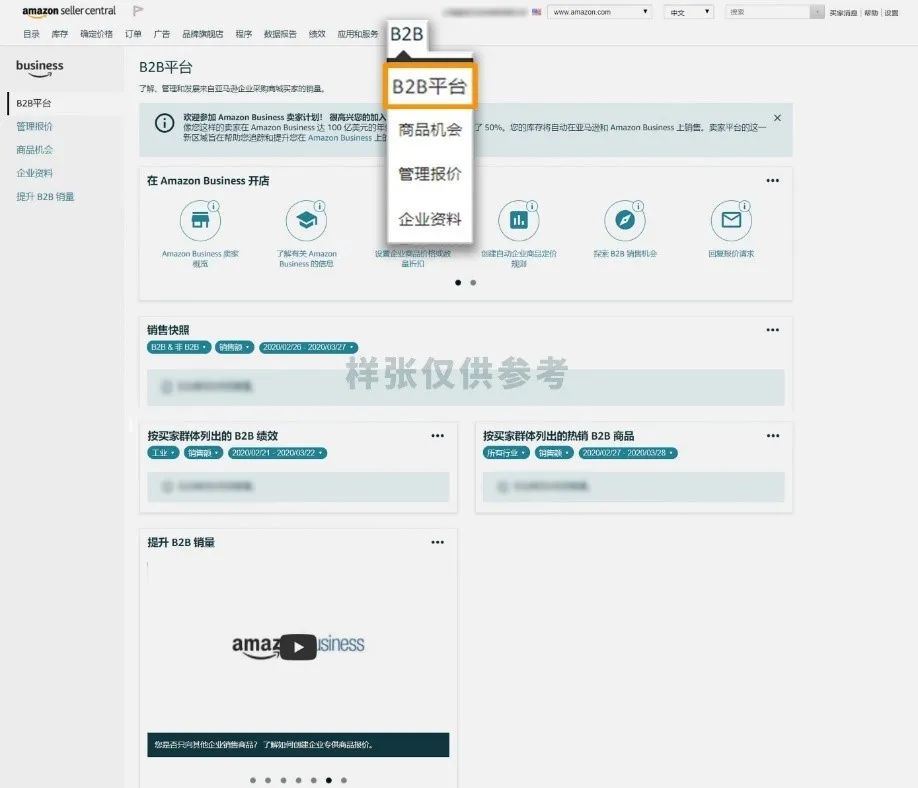
Task: Open date range 2020/02/21 - 2020/03/22
Action: (278, 453)
